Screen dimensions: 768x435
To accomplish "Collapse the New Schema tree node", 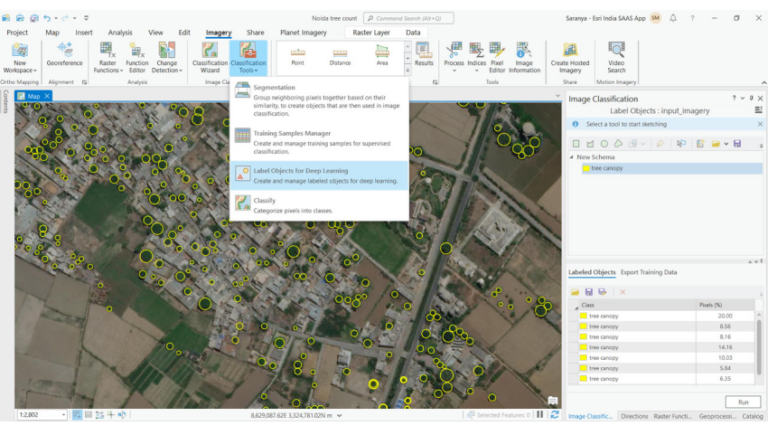I will tap(571, 157).
